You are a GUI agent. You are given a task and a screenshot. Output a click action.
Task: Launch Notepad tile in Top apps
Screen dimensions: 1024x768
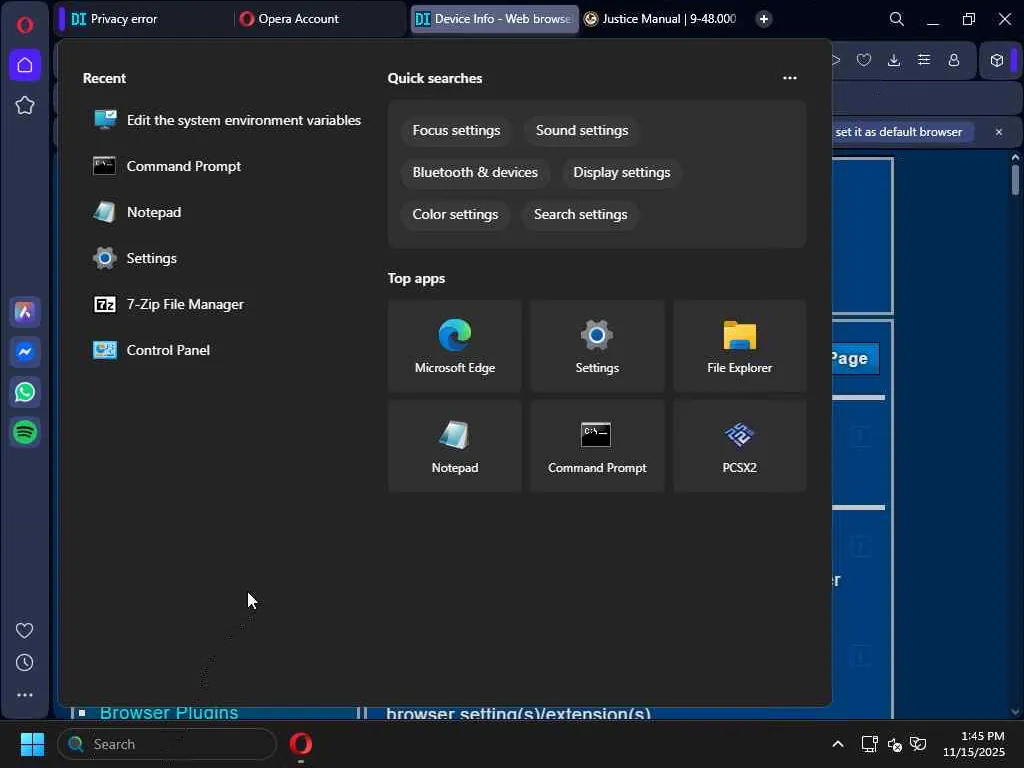[x=455, y=446]
